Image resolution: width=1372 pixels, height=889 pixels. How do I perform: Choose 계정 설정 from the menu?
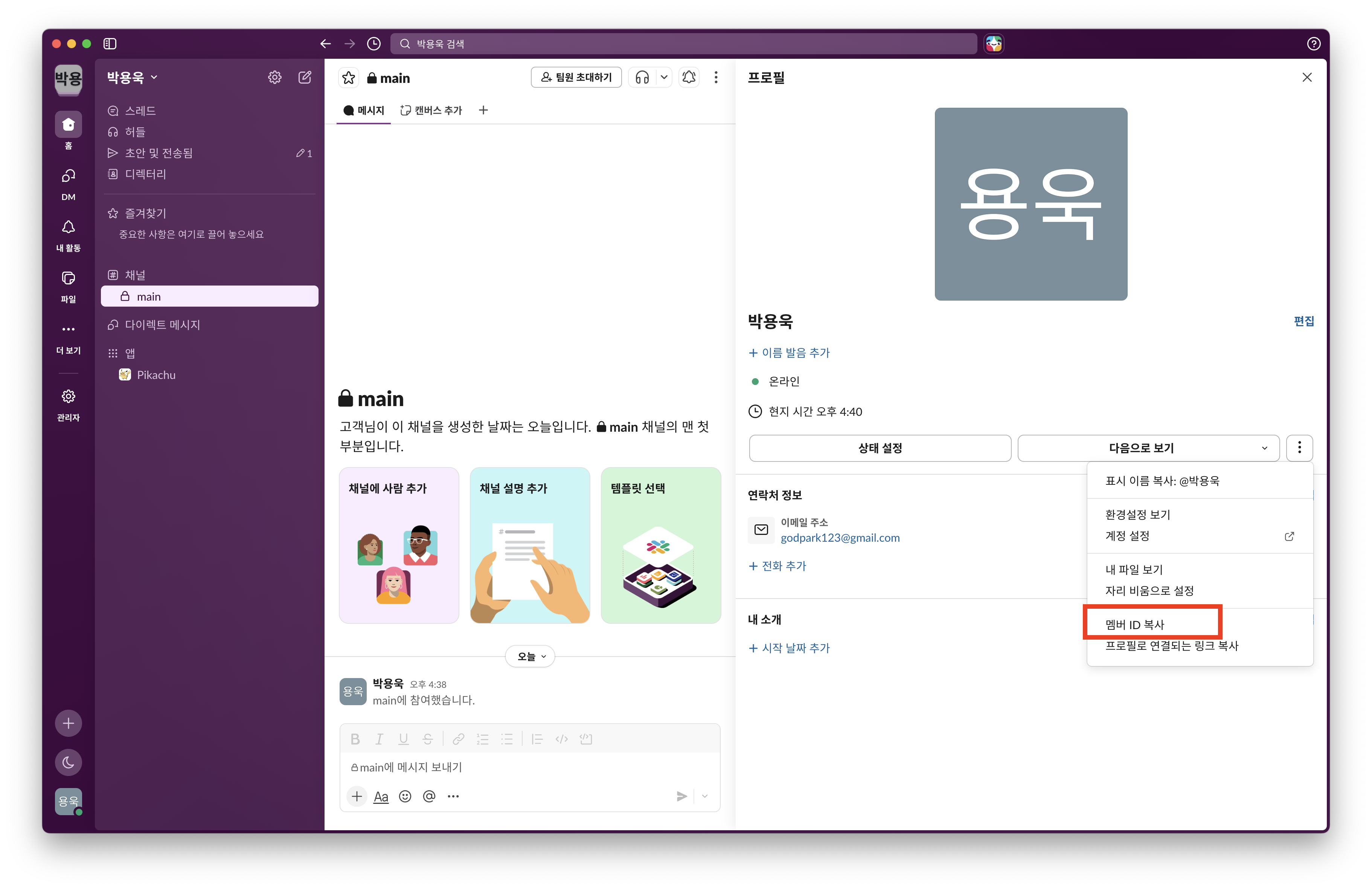point(1200,536)
